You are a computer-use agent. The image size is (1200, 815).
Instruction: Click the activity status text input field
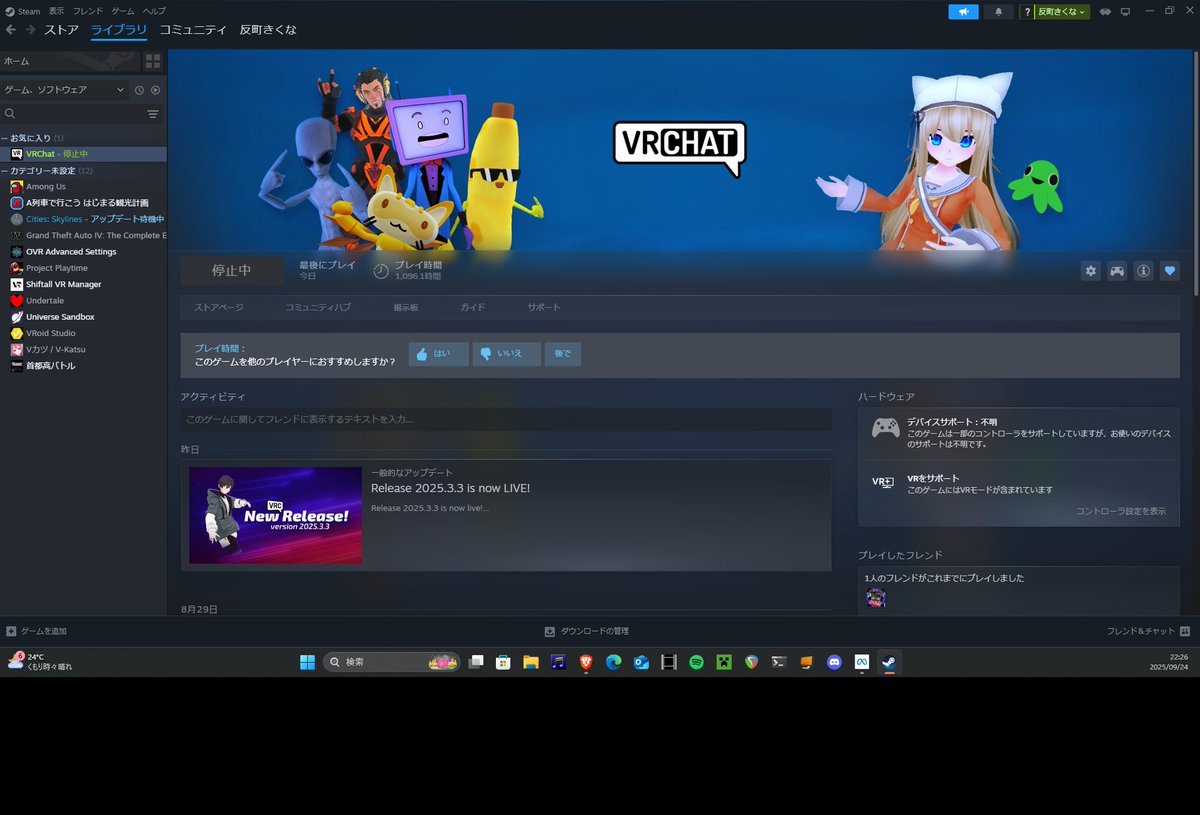(506, 420)
